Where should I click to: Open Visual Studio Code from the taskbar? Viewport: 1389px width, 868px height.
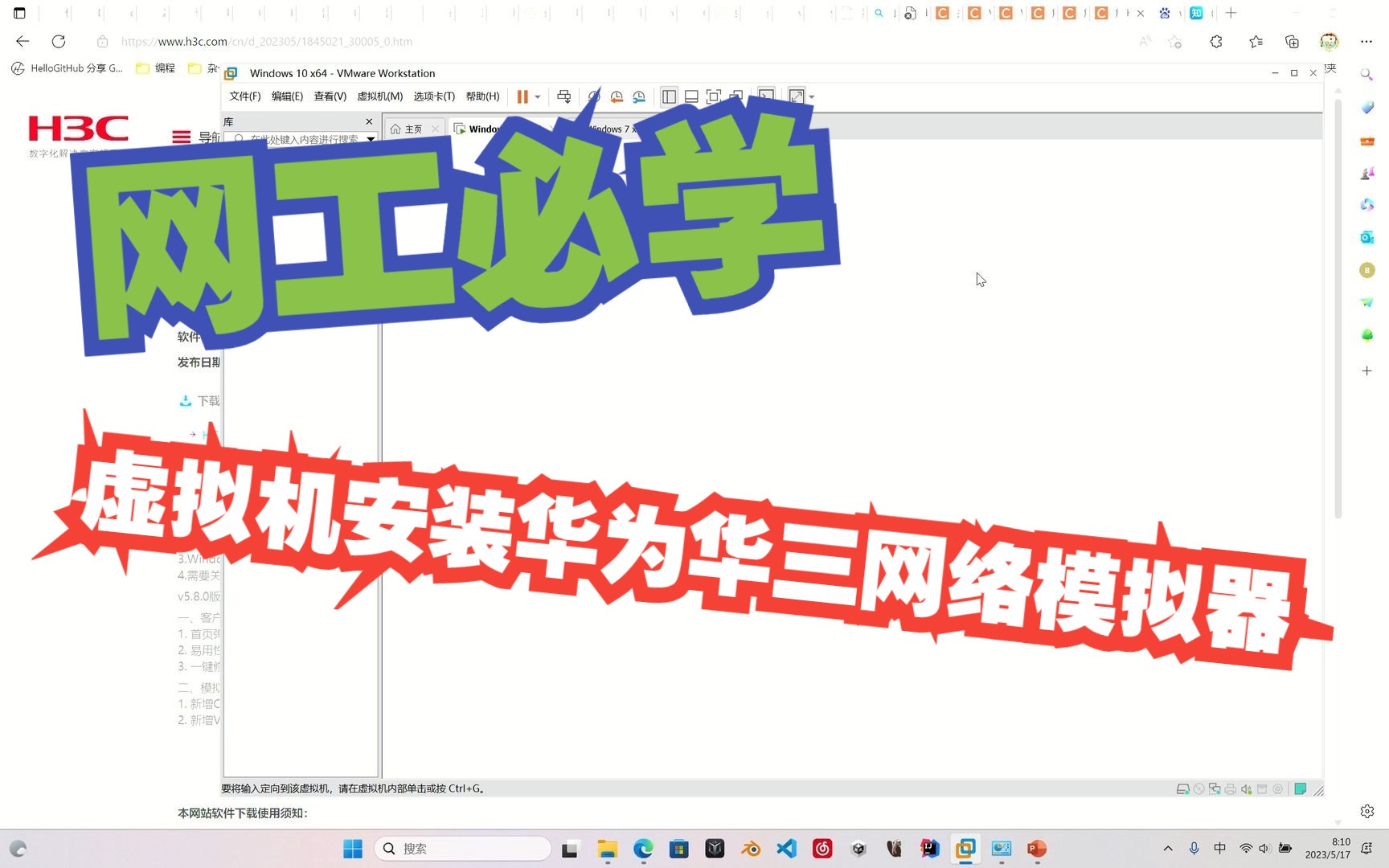point(786,849)
